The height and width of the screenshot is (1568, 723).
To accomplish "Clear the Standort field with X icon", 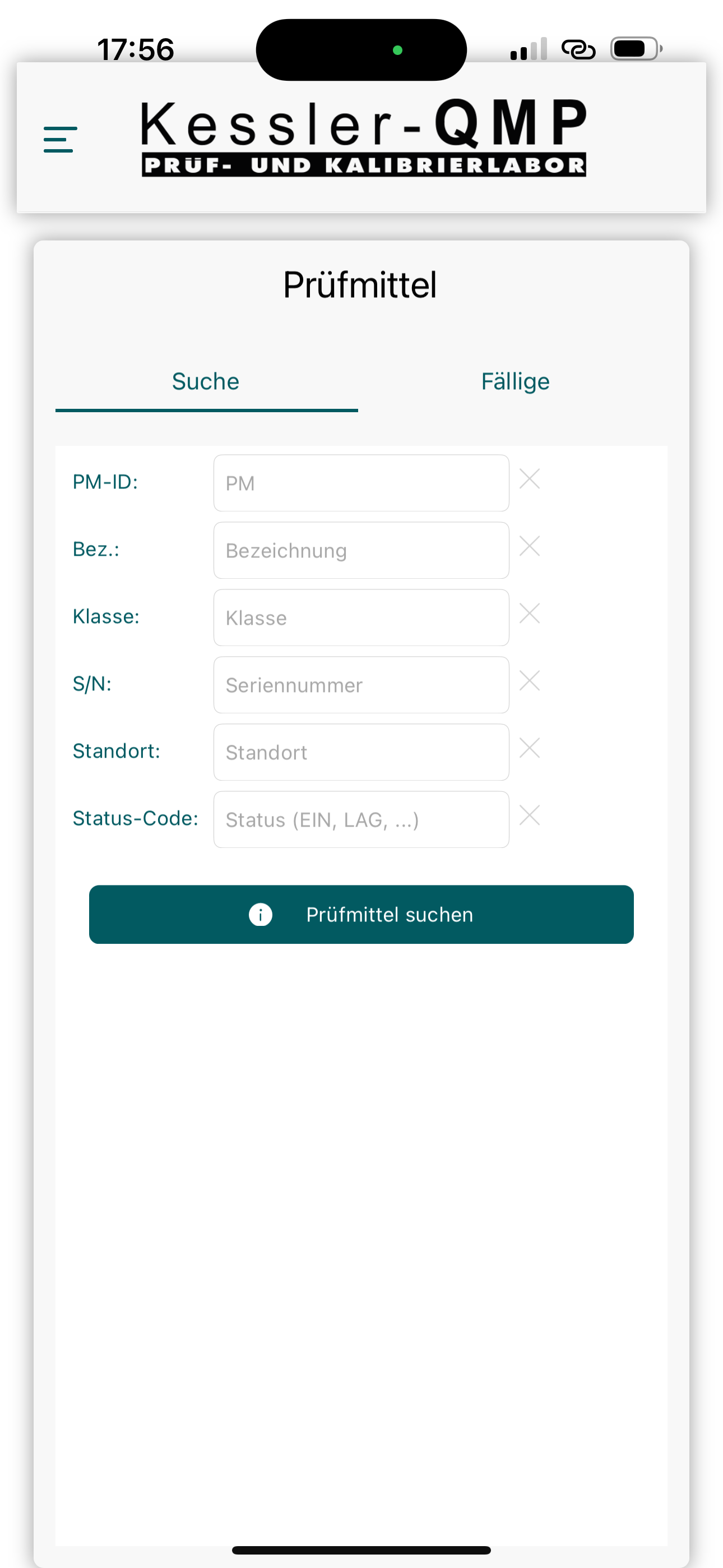I will click(530, 748).
